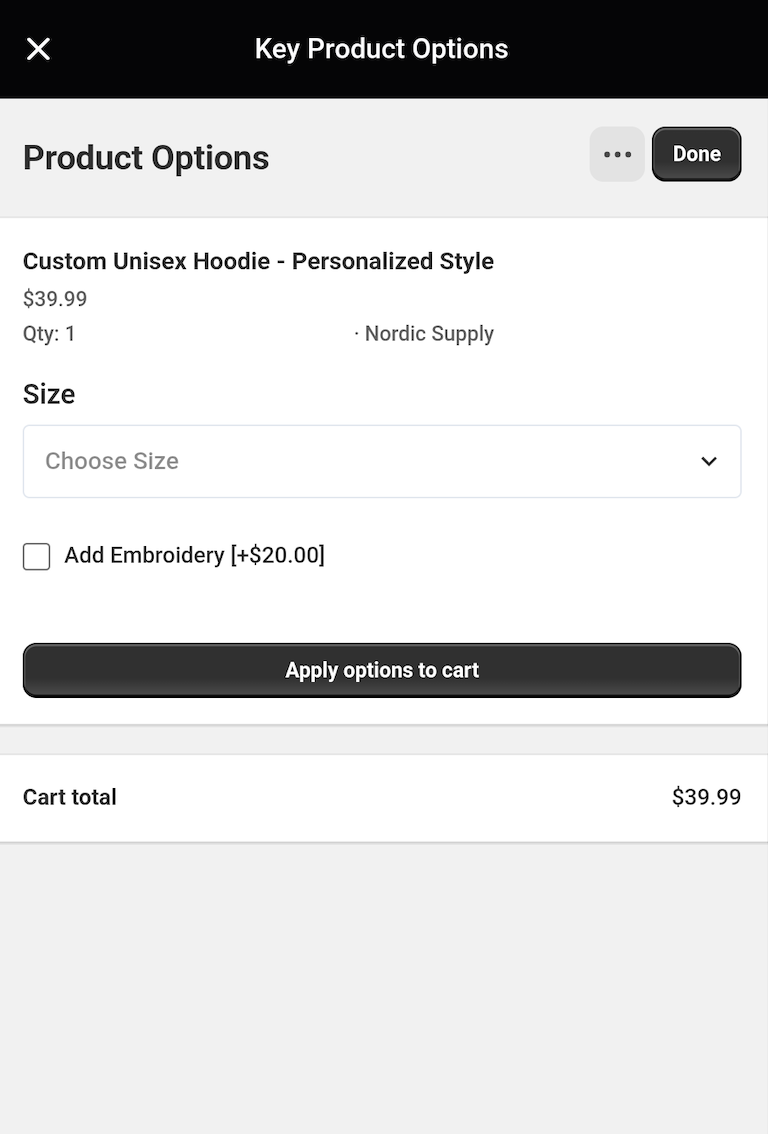Click the three-dot icon beside Done
The height and width of the screenshot is (1134, 768).
(x=617, y=153)
